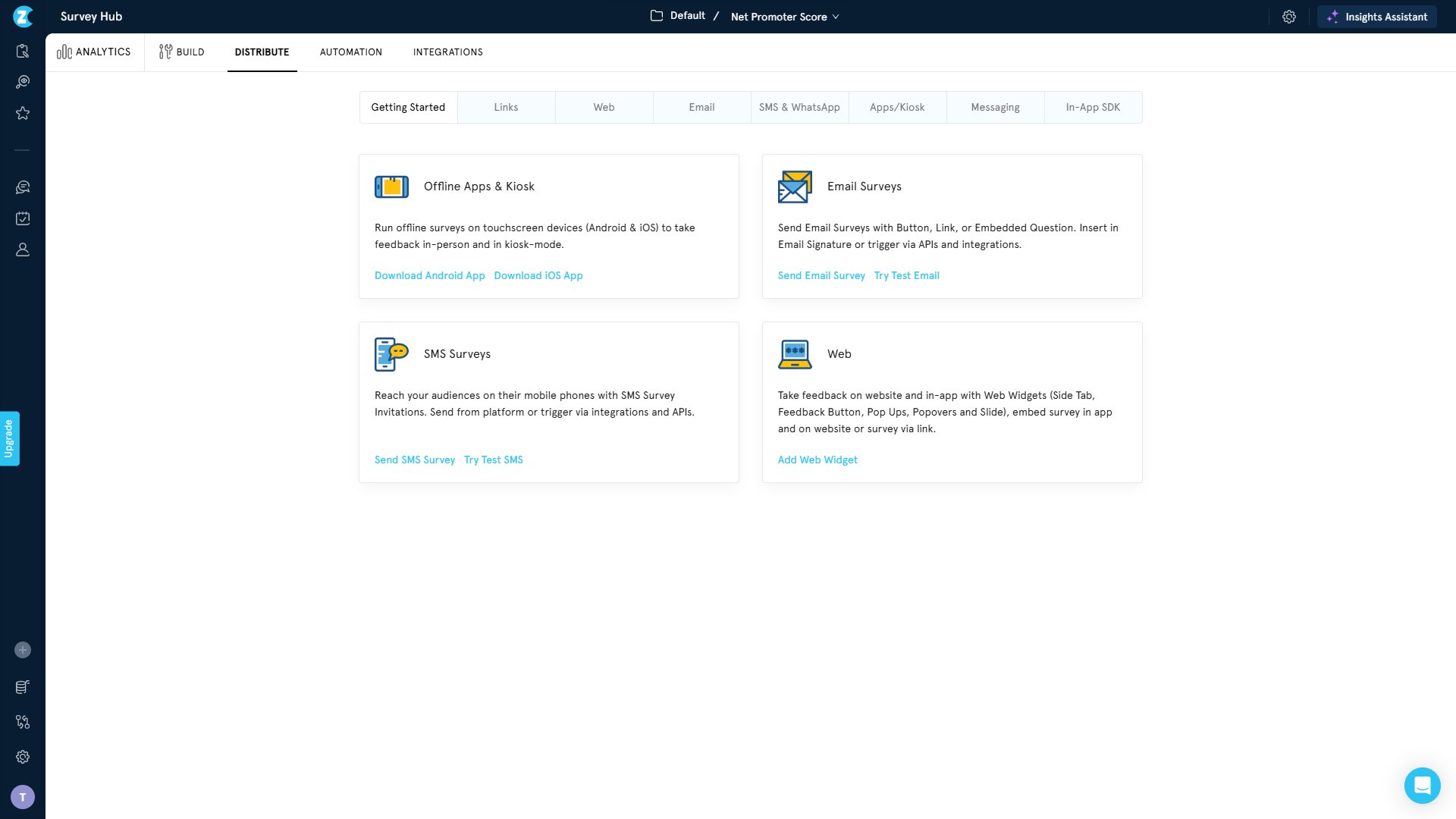Switch to the Build tab
Viewport: 1456px width, 819px height.
182,52
